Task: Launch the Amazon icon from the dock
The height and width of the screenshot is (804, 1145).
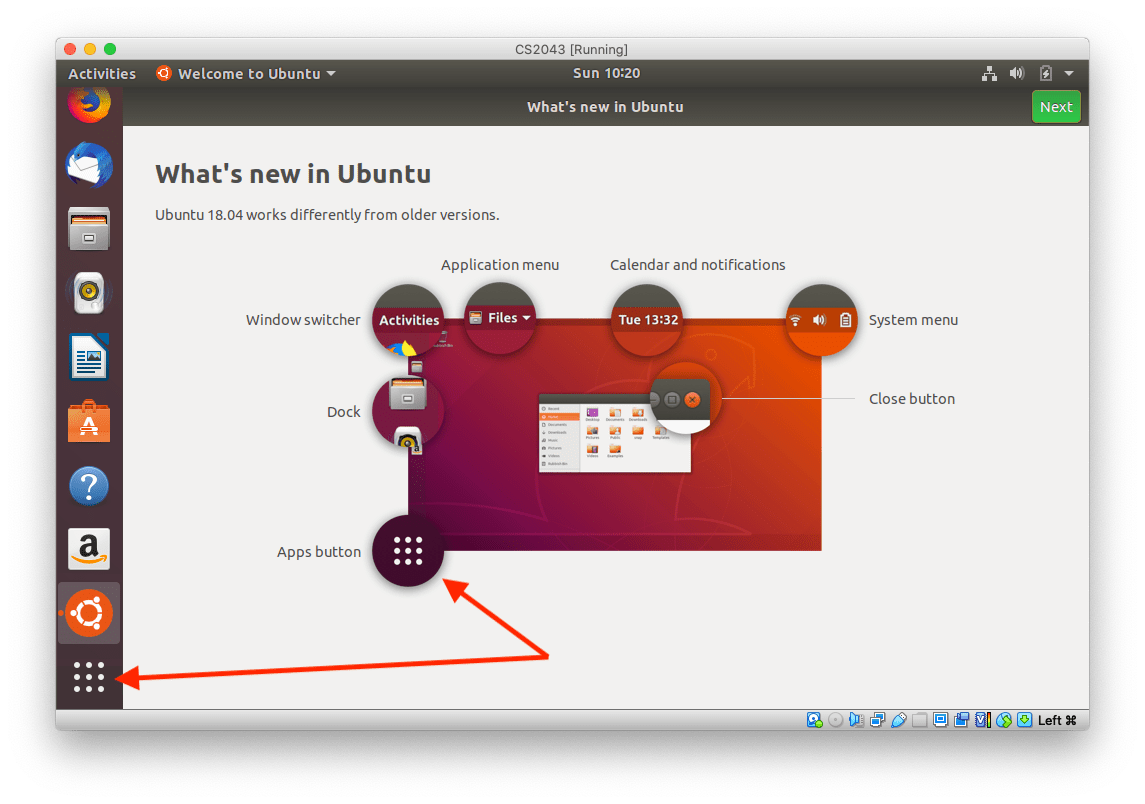Action: click(89, 549)
